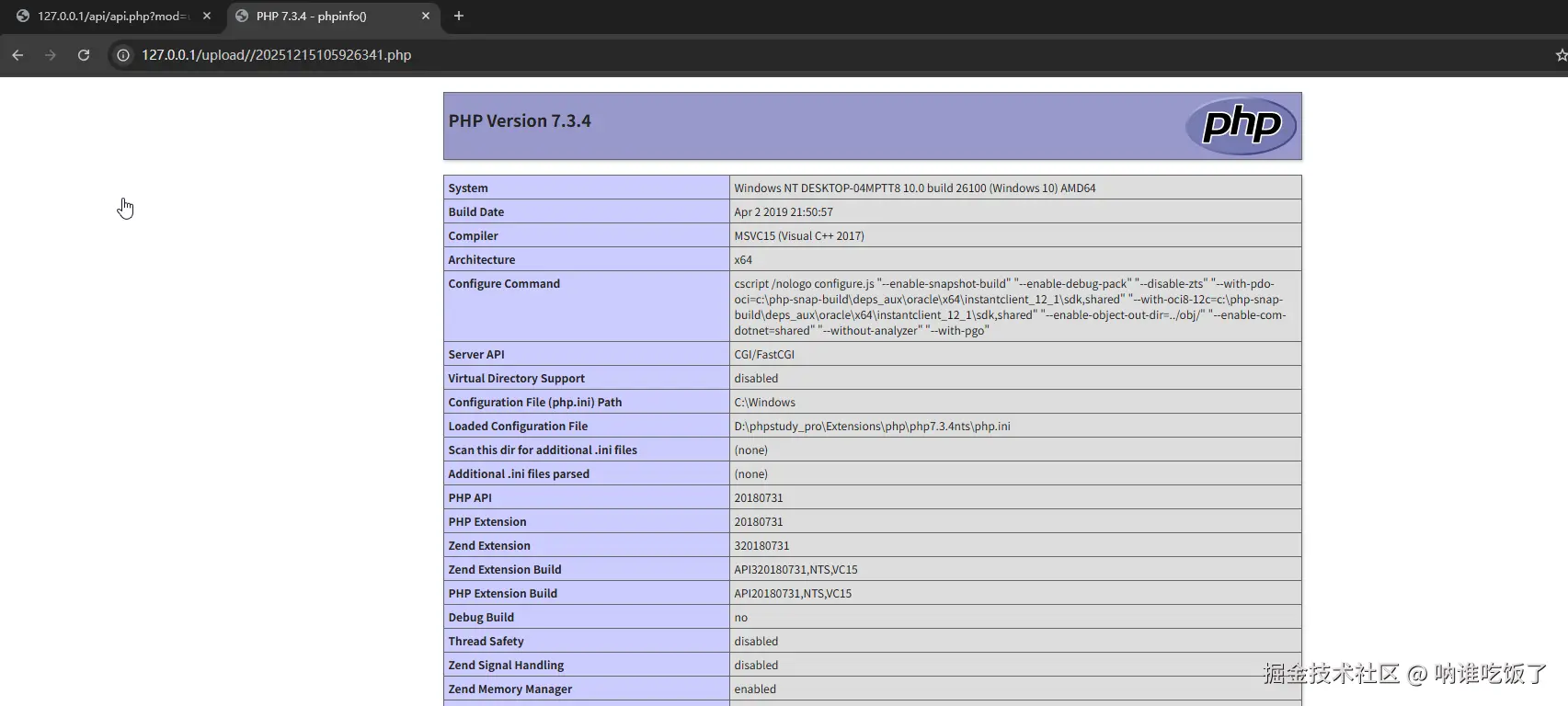Click the Architecture label
The image size is (1568, 706).
coord(482,259)
